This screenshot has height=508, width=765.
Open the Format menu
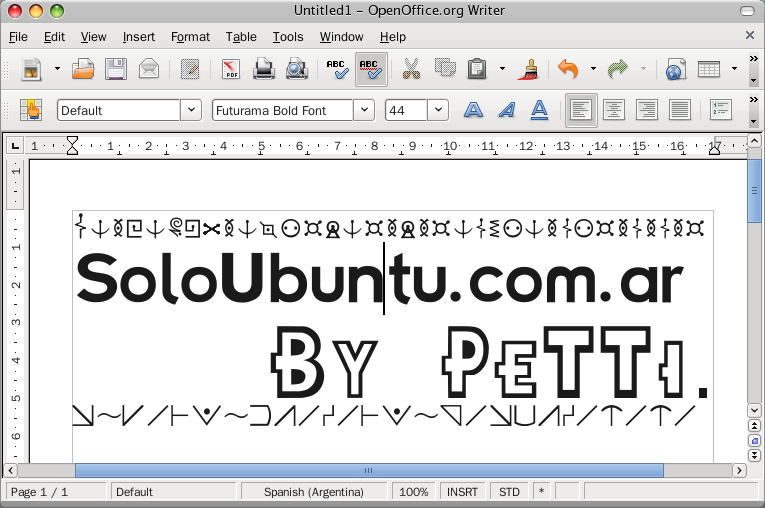coord(190,37)
